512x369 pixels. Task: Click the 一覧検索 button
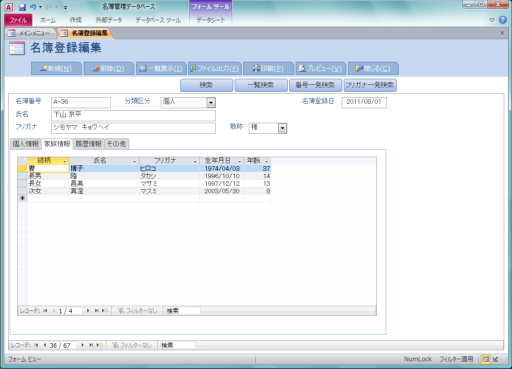[x=261, y=85]
